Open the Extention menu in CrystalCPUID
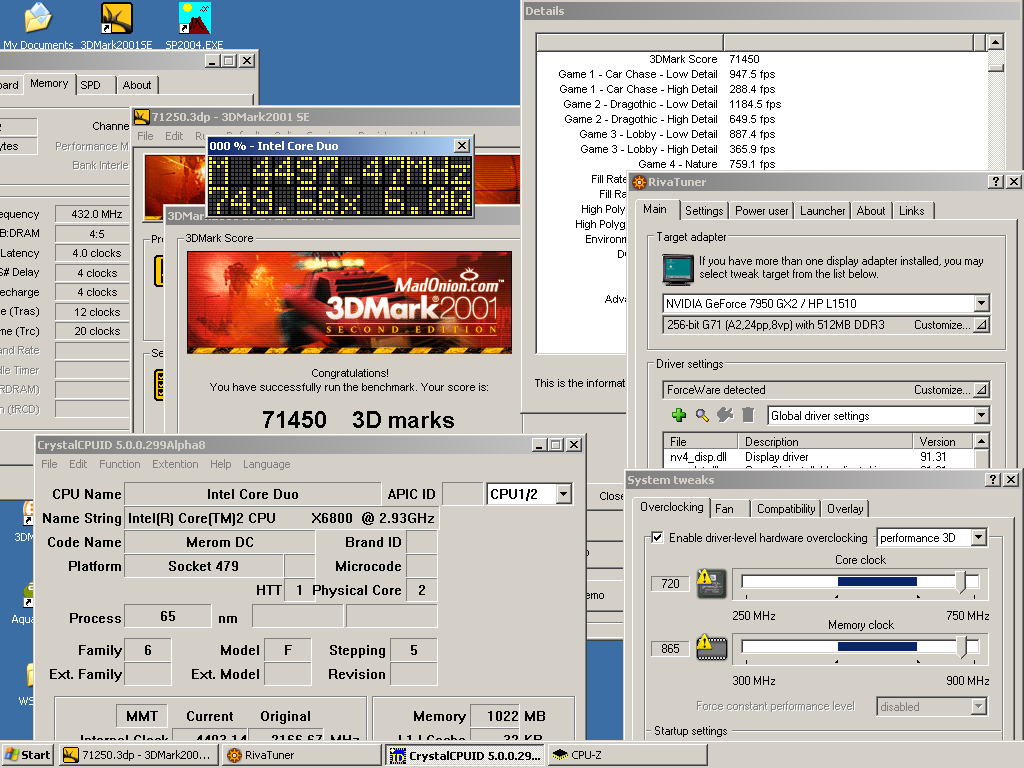 tap(175, 464)
